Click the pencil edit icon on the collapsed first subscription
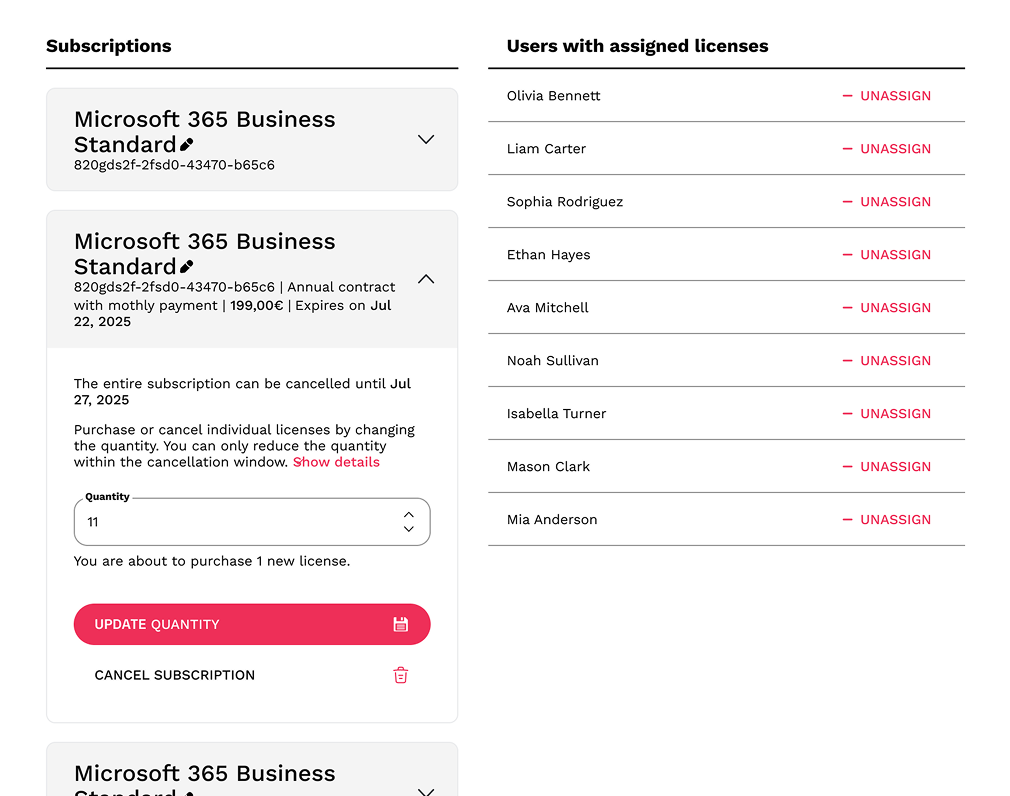This screenshot has height=796, width=1010. coord(186,145)
